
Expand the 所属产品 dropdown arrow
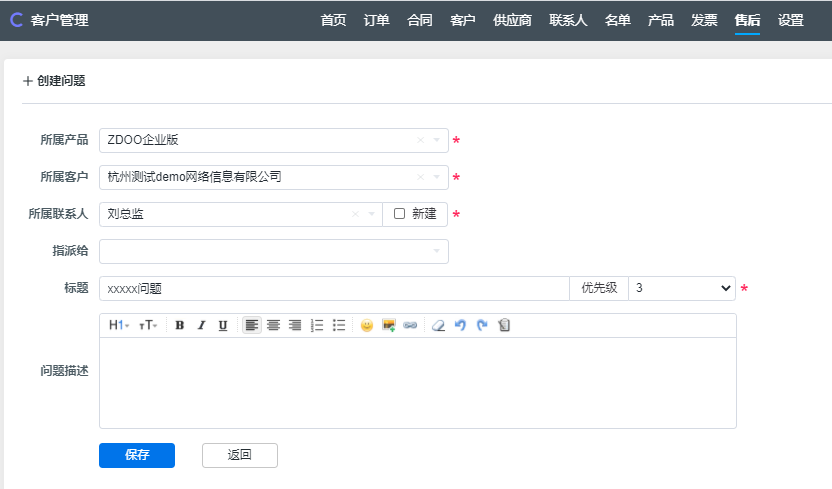click(437, 140)
